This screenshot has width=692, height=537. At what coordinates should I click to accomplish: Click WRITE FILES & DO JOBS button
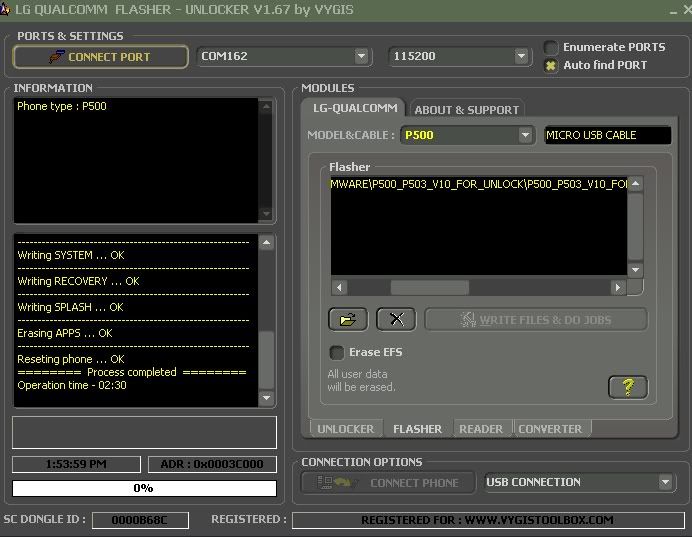point(536,319)
